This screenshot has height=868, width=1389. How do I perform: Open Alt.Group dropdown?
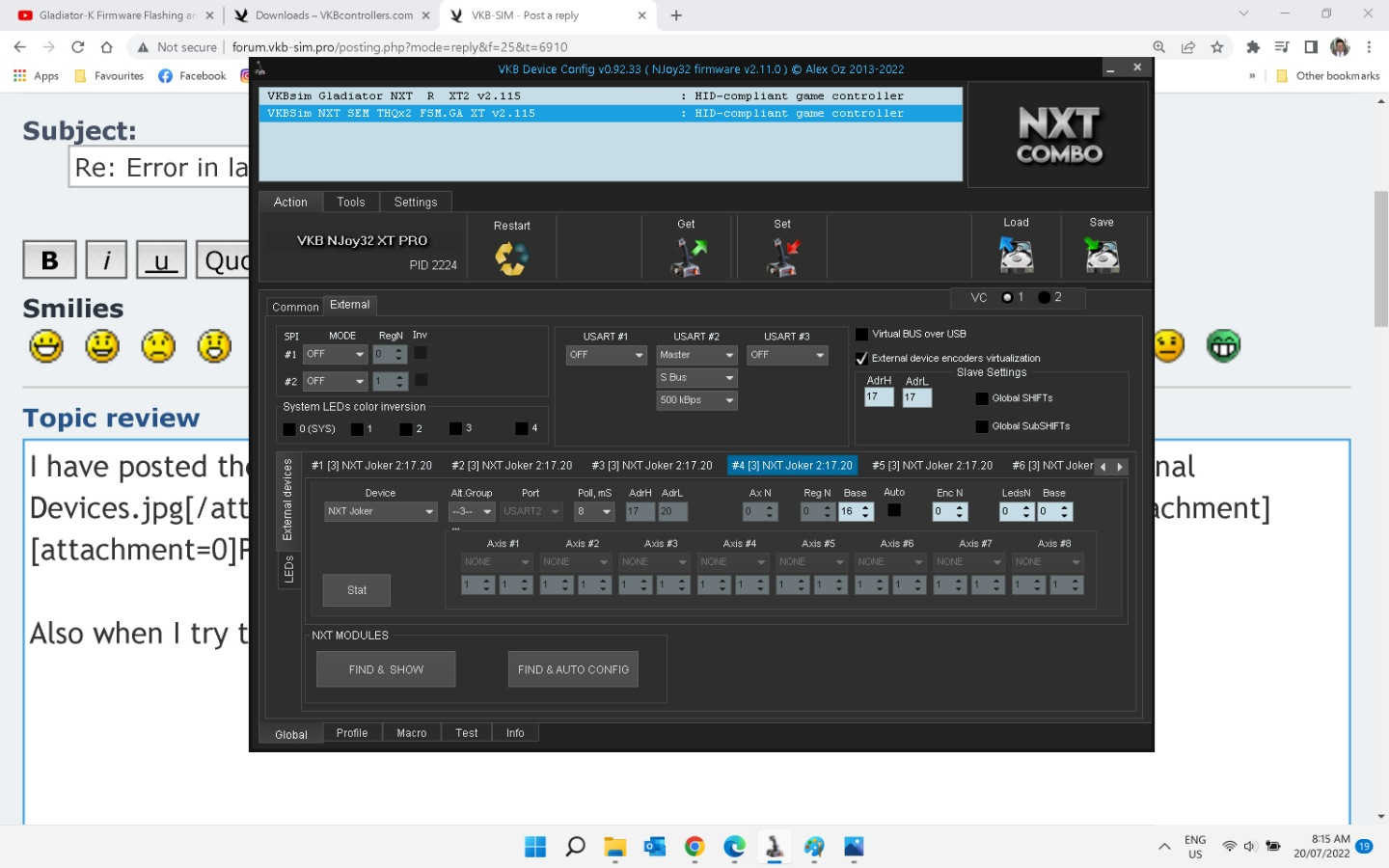472,511
